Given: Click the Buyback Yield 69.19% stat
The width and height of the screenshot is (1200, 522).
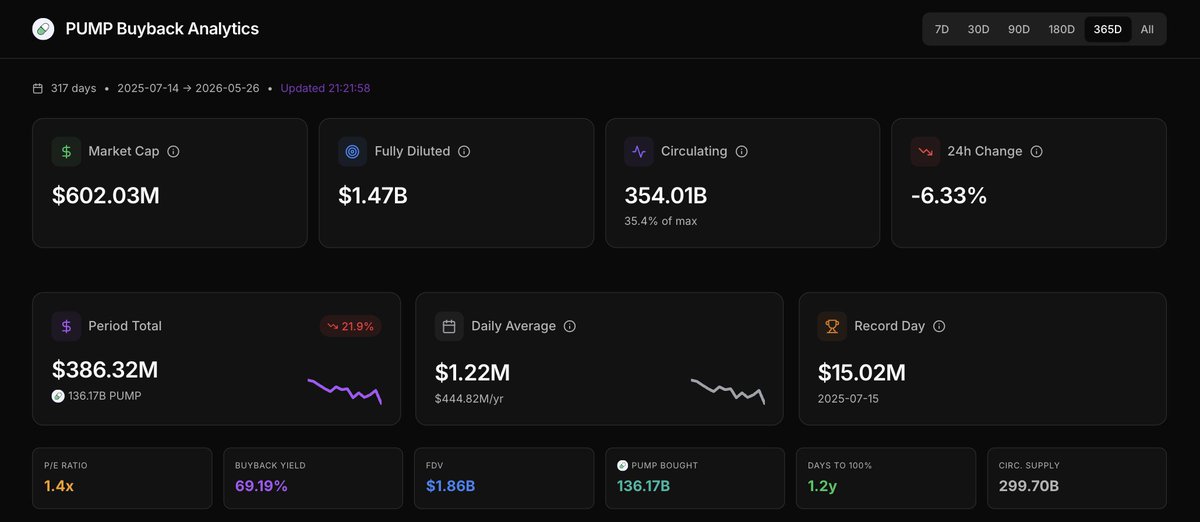Looking at the screenshot, I should pos(313,478).
